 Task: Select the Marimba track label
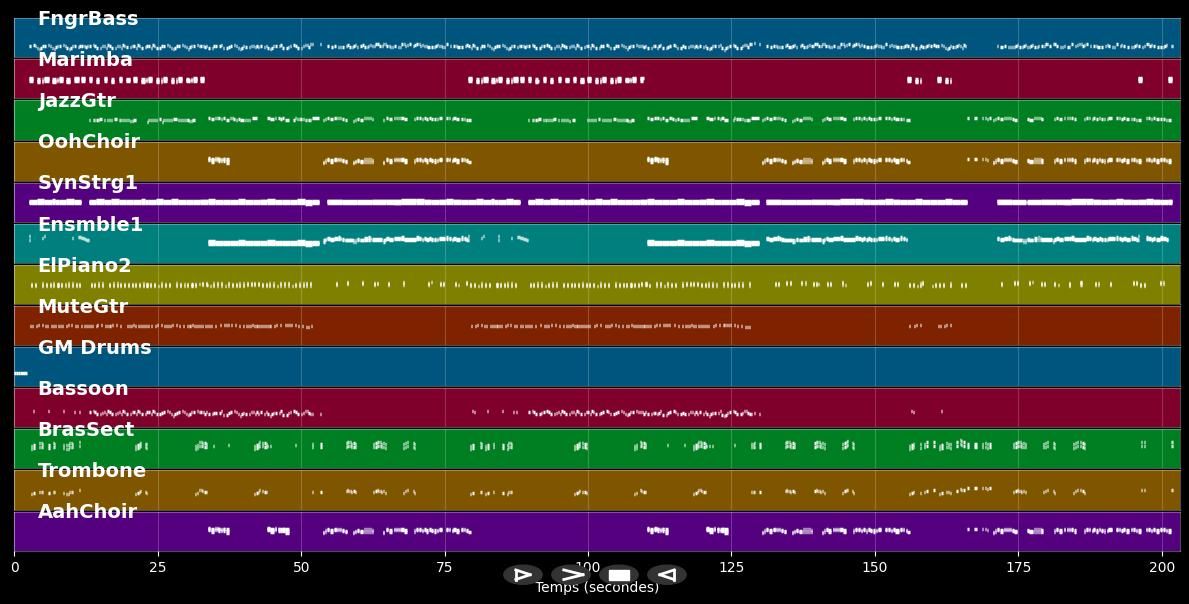click(85, 60)
